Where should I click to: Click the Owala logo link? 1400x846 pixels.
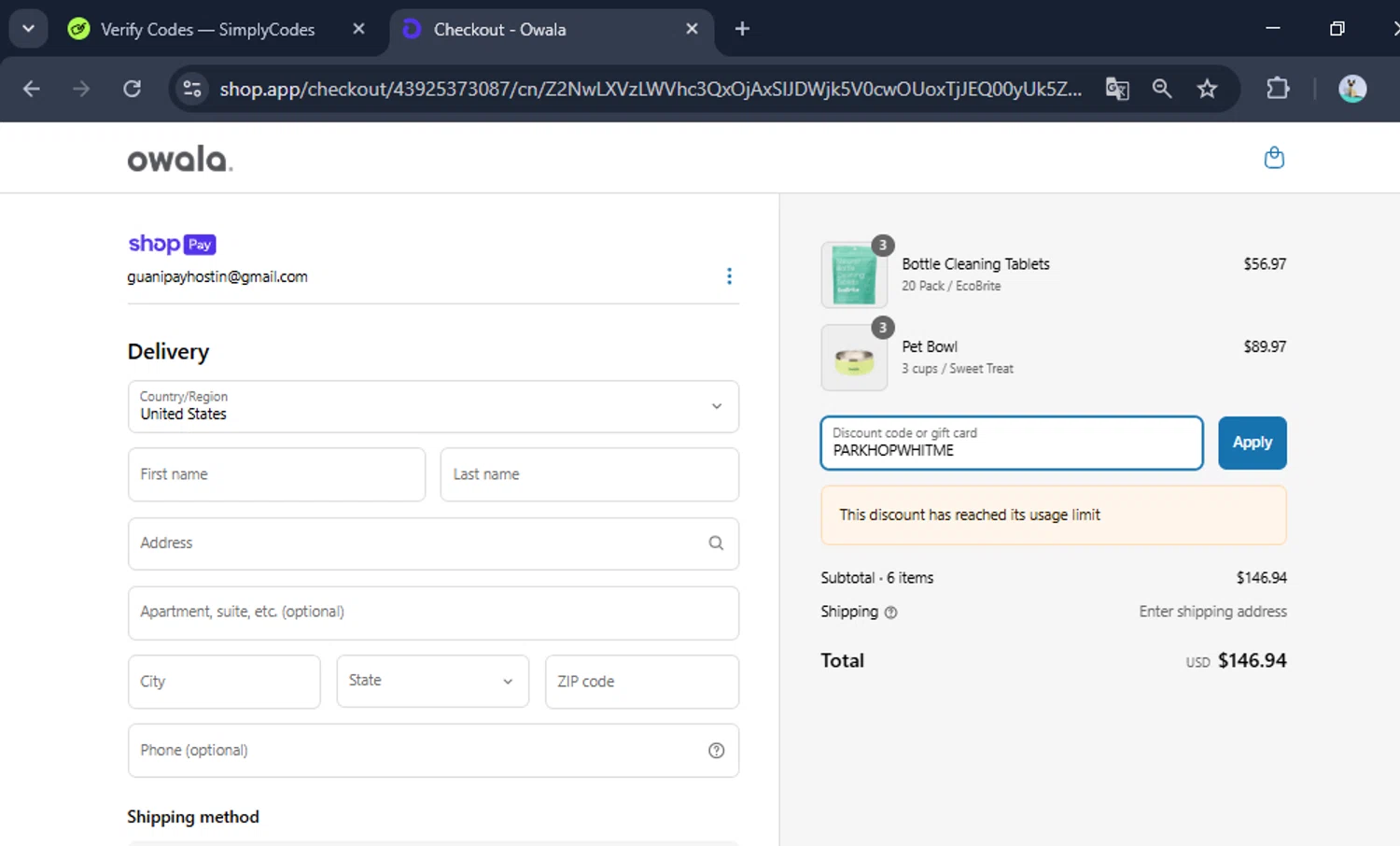click(179, 160)
